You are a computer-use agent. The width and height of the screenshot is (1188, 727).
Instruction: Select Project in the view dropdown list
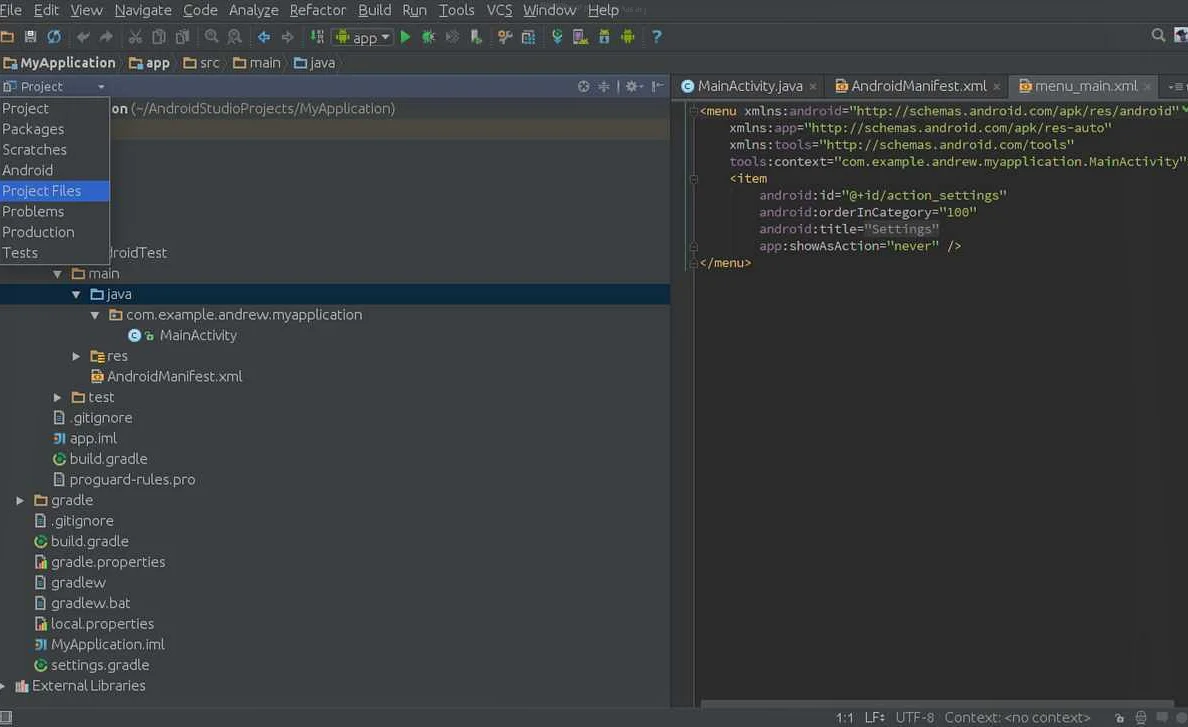click(x=55, y=108)
